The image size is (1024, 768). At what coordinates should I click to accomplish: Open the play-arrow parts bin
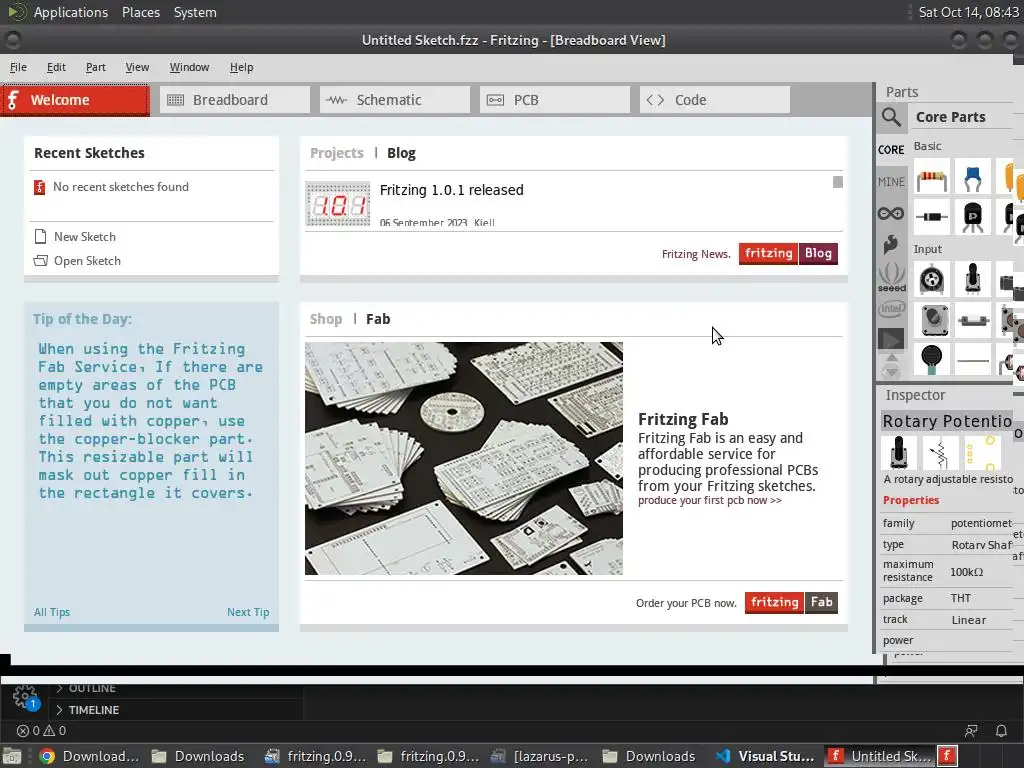(891, 339)
